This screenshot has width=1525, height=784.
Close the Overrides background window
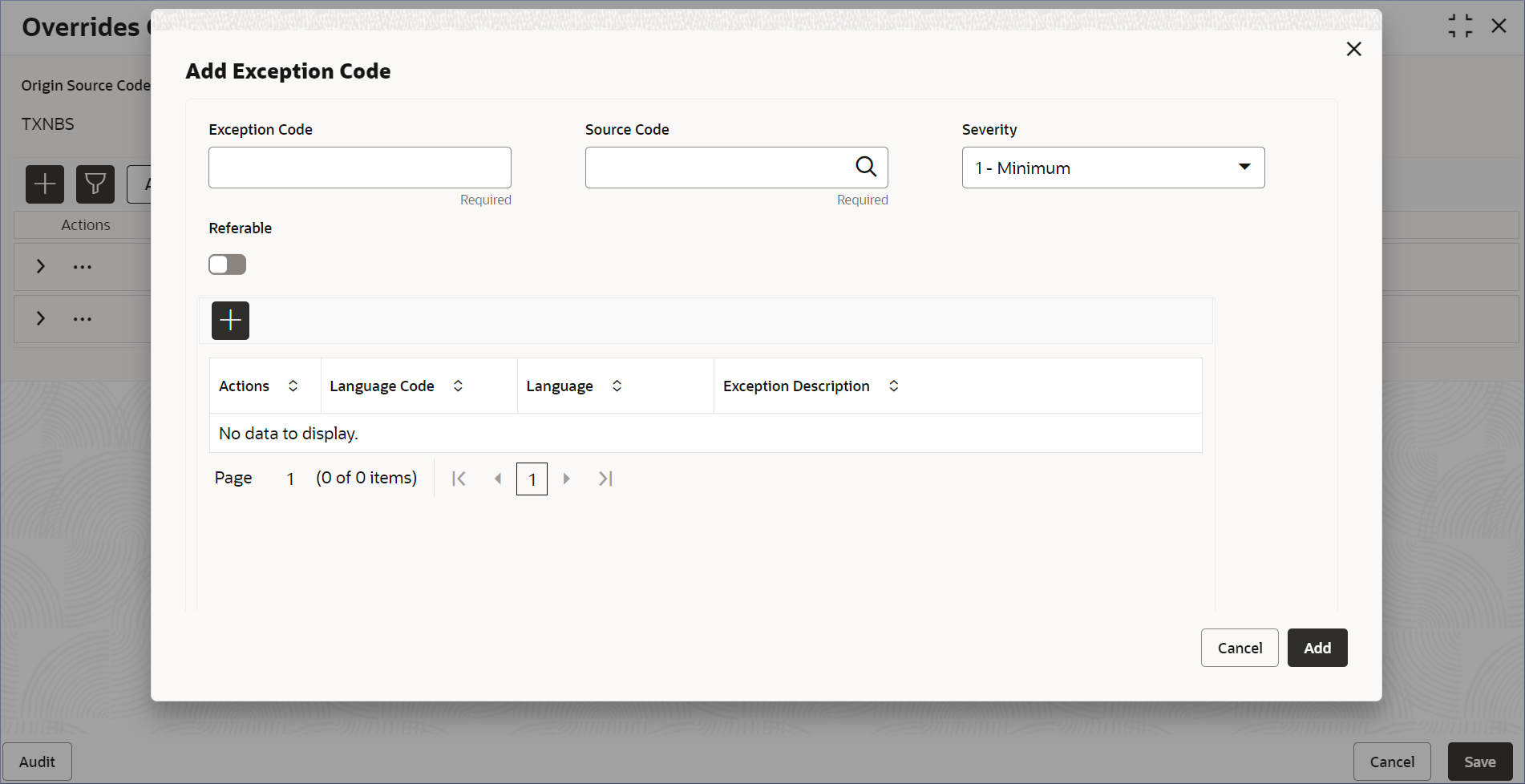click(x=1499, y=26)
